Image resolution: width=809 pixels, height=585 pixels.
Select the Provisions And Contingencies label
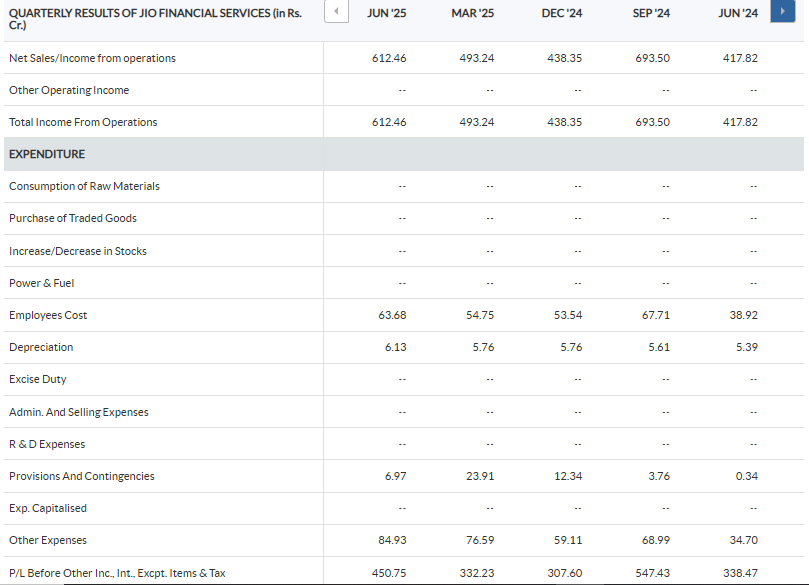coord(82,476)
